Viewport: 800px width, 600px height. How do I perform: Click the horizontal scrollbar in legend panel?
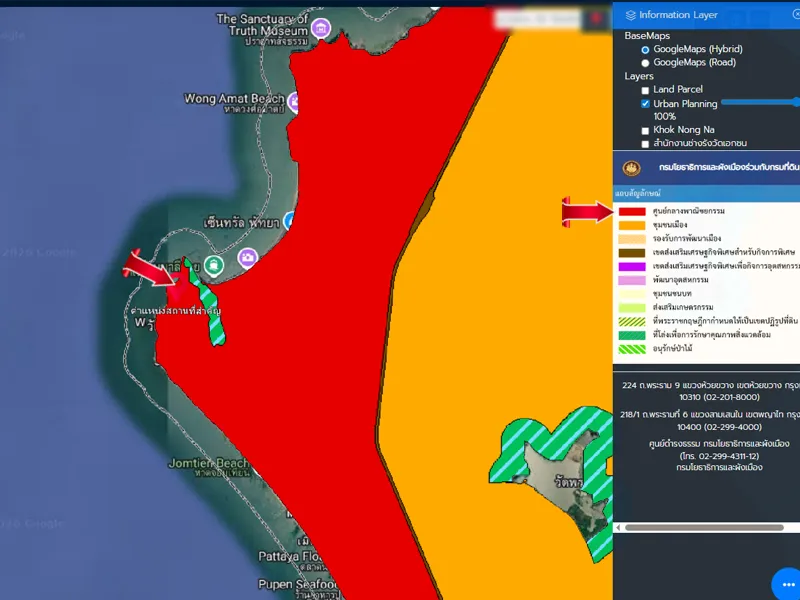700,527
